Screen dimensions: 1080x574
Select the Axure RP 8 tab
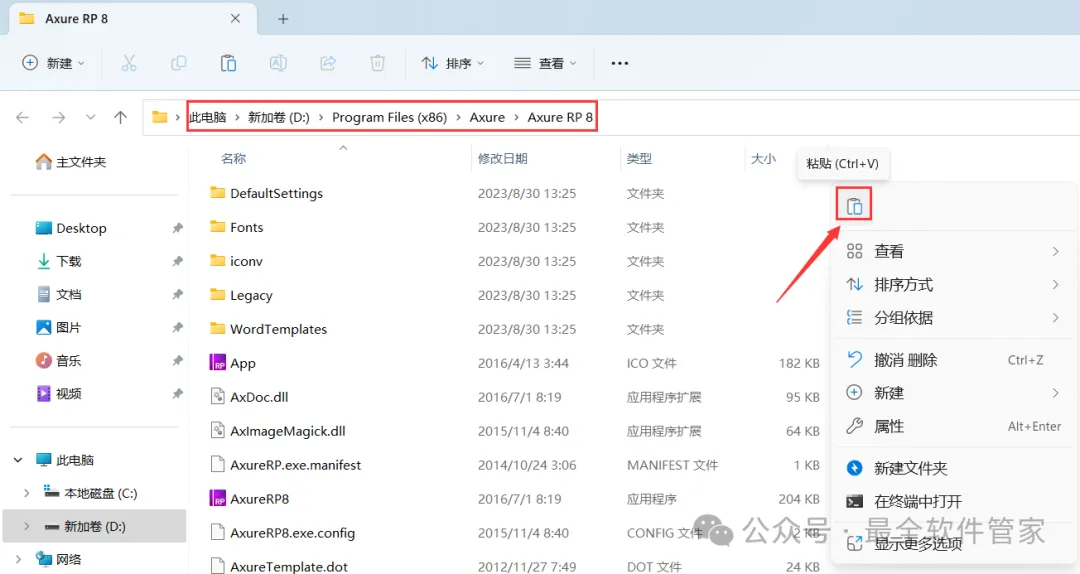coord(132,19)
